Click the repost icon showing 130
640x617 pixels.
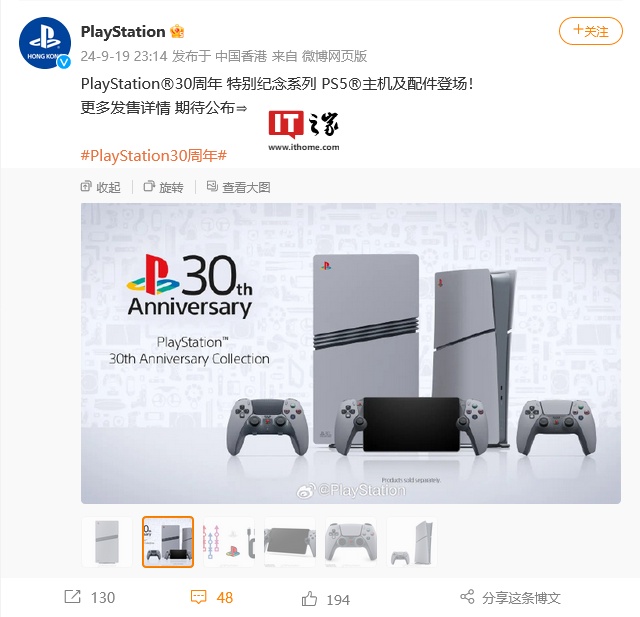tap(73, 597)
